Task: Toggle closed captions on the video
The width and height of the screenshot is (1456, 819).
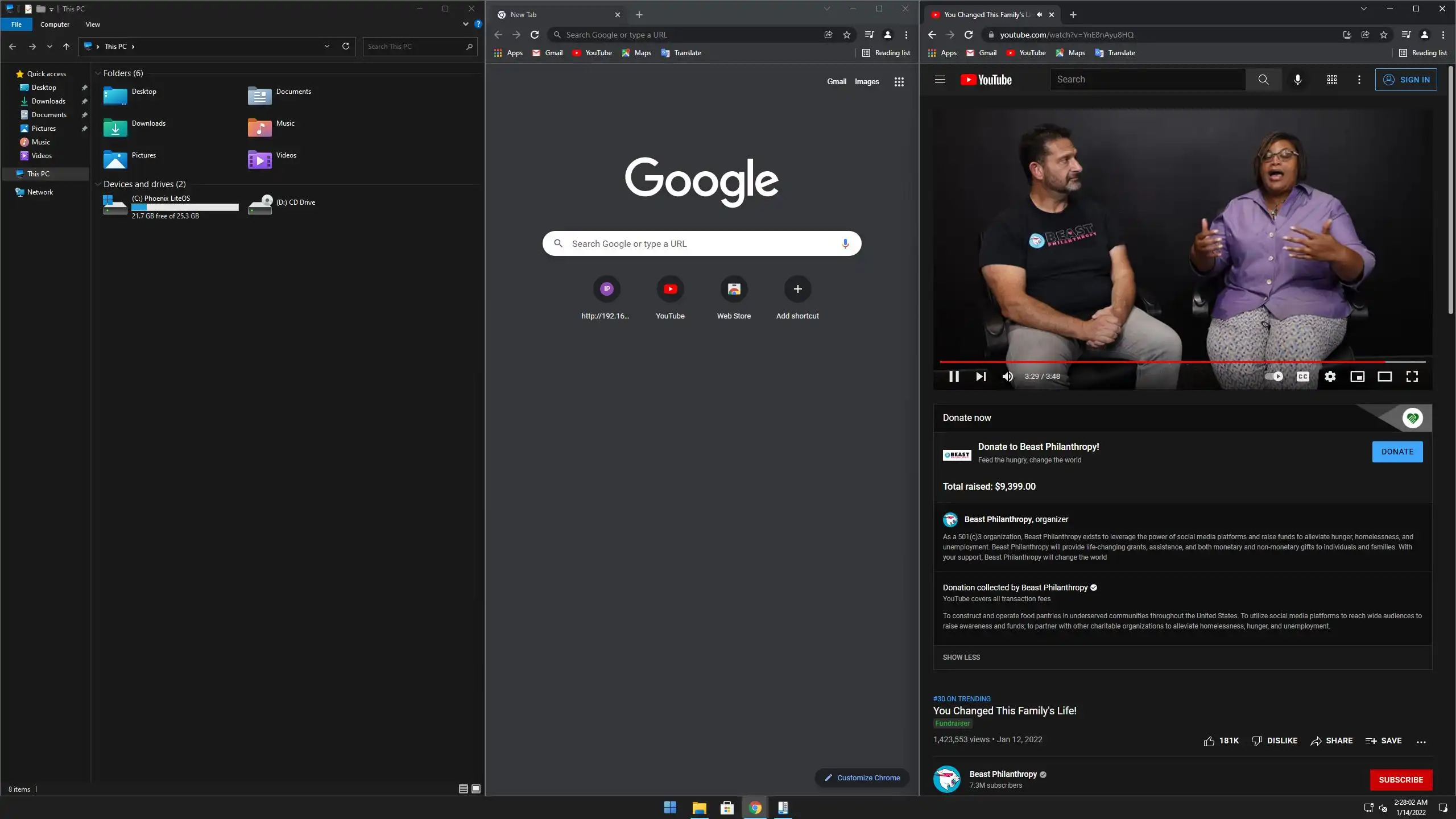Action: click(1302, 377)
